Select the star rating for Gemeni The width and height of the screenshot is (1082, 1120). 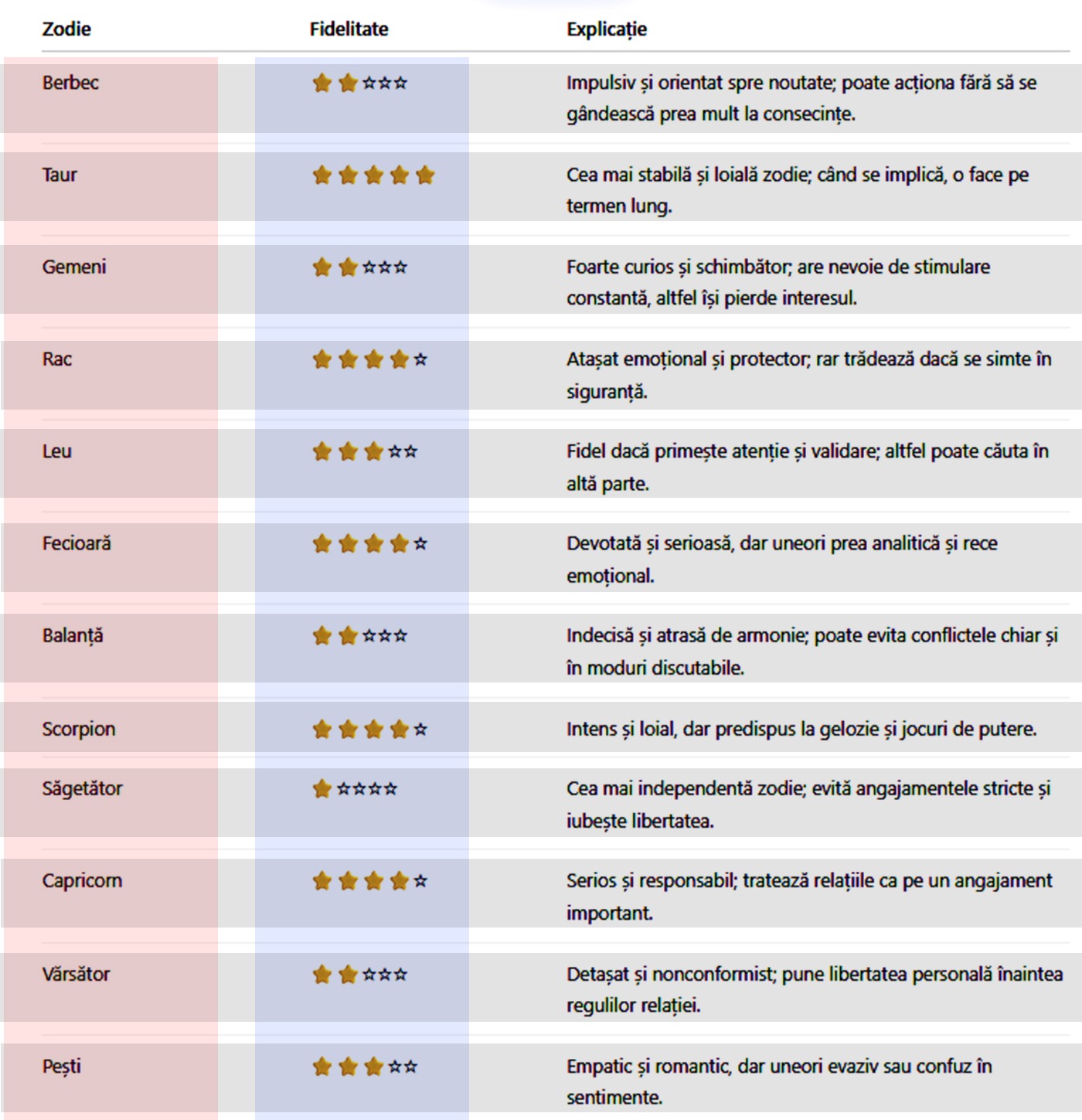click(x=360, y=267)
